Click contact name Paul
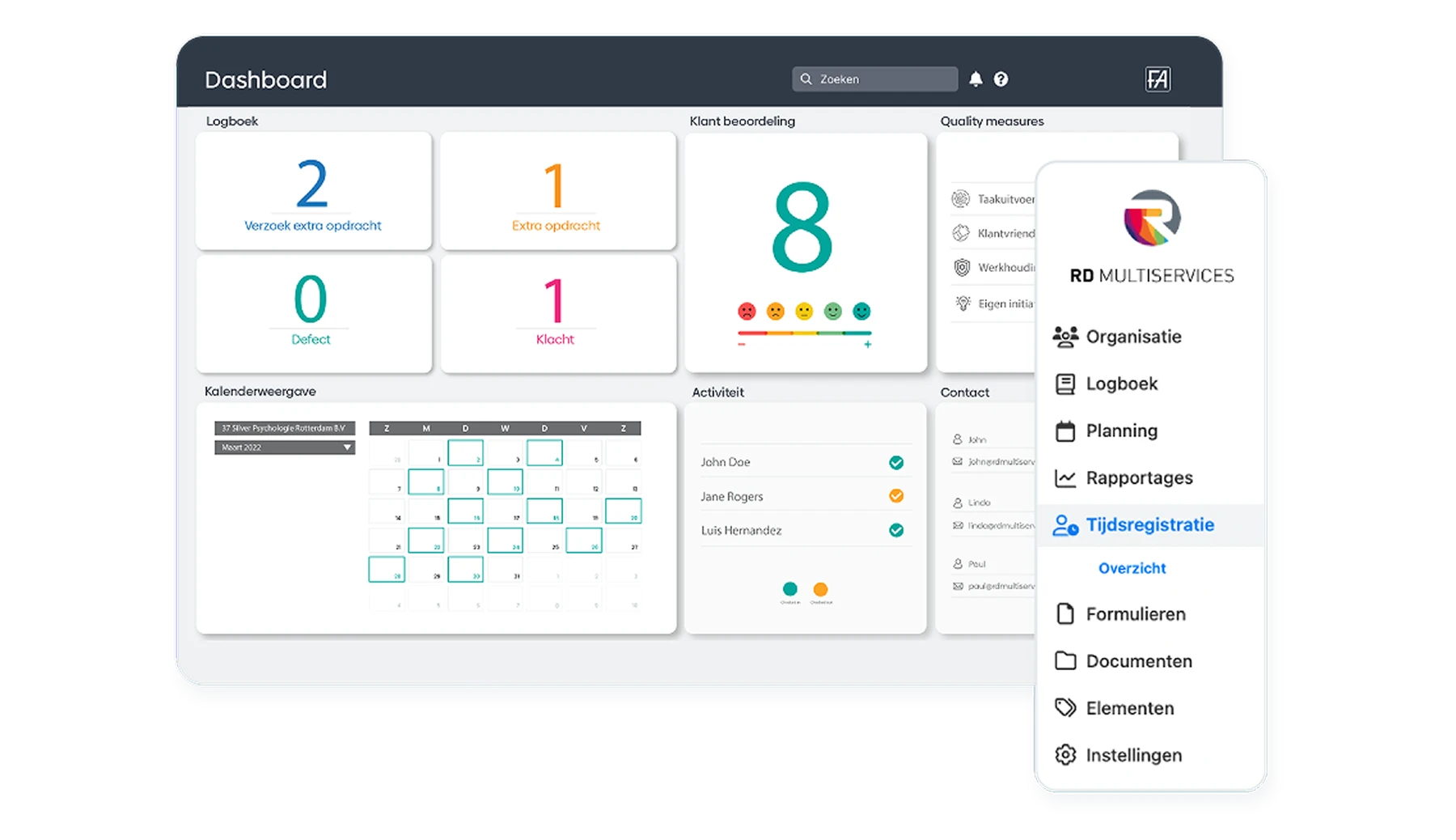This screenshot has width=1456, height=840. tap(977, 564)
